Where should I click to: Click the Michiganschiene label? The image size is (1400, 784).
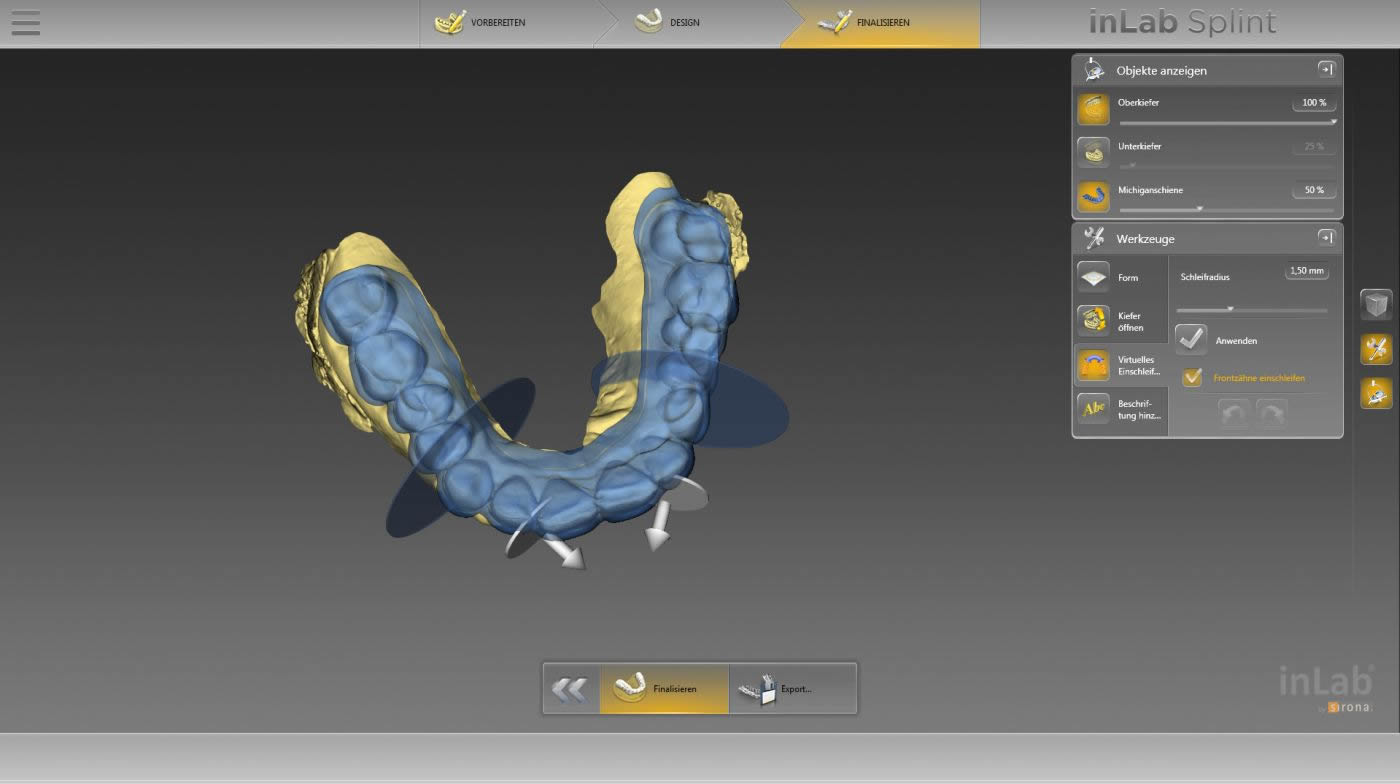[1150, 190]
